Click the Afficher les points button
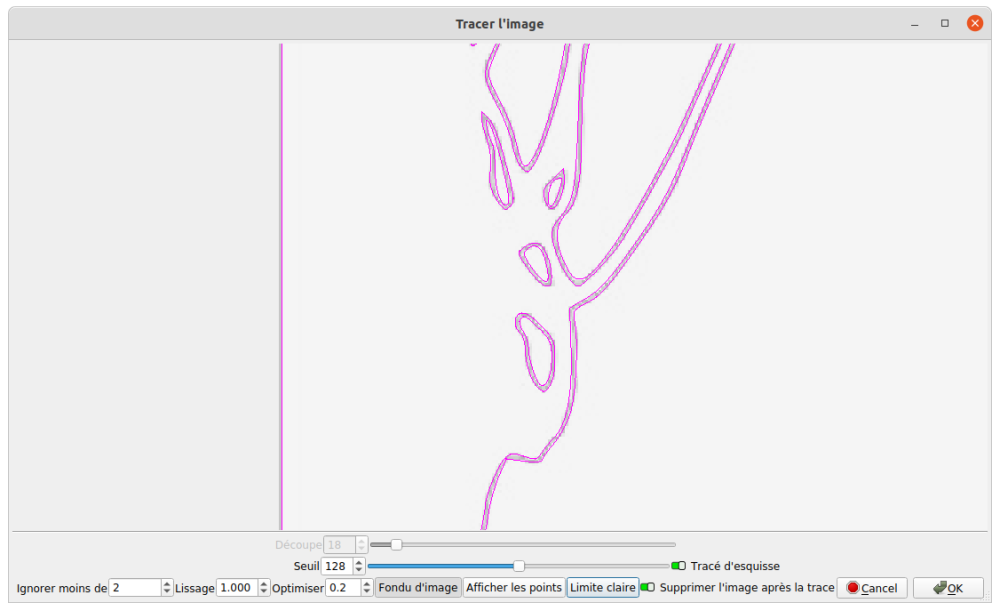This screenshot has width=1000, height=611. (x=513, y=587)
